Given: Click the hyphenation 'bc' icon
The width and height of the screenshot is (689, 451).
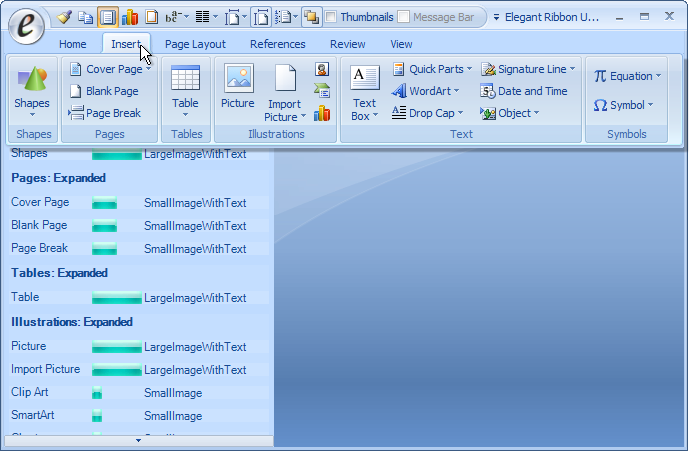Looking at the screenshot, I should pyautogui.click(x=173, y=17).
